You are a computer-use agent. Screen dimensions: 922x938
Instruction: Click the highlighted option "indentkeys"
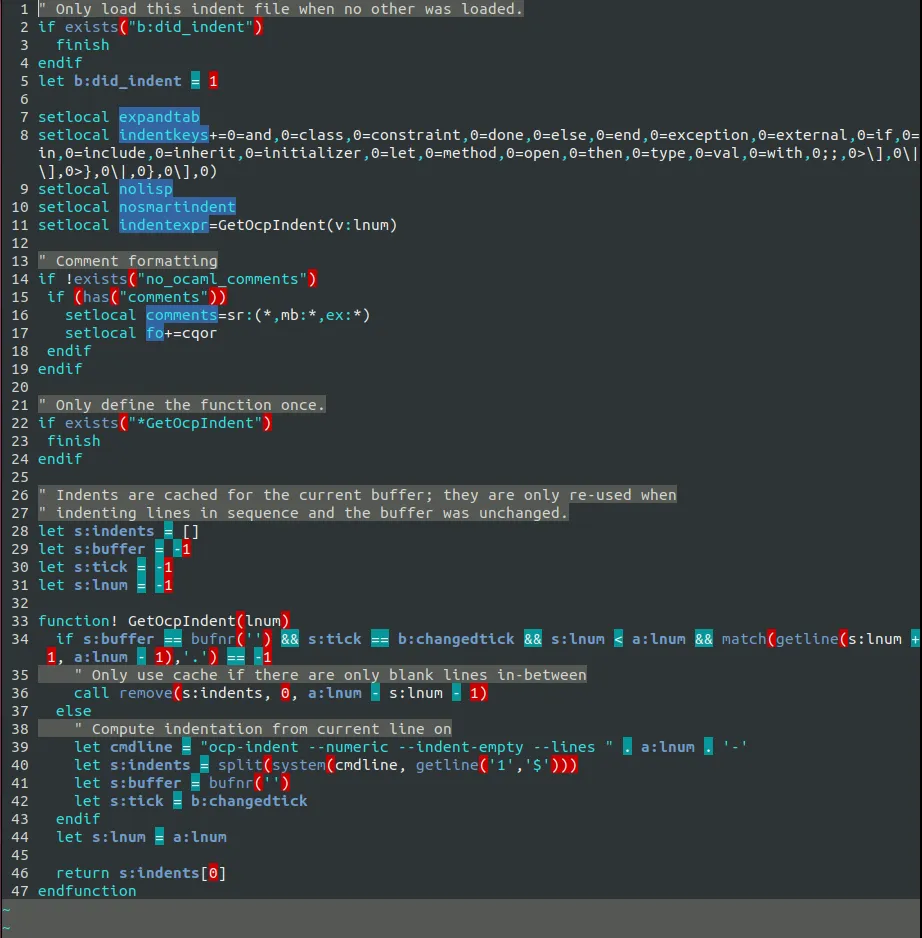click(163, 135)
